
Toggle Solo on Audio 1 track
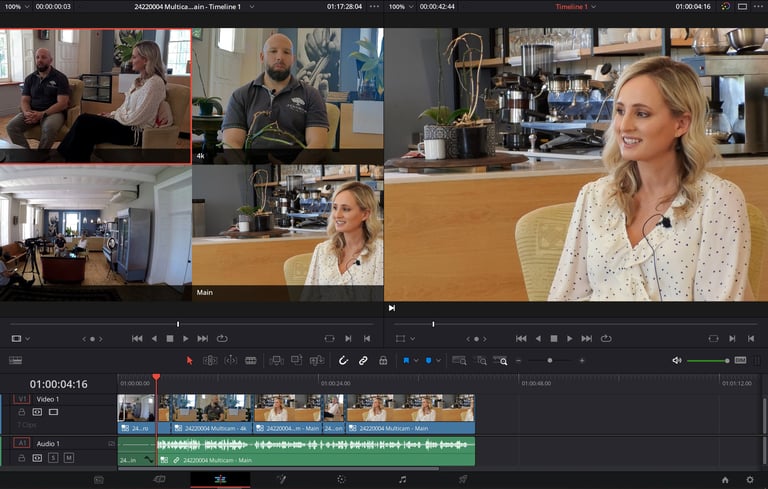[53, 458]
